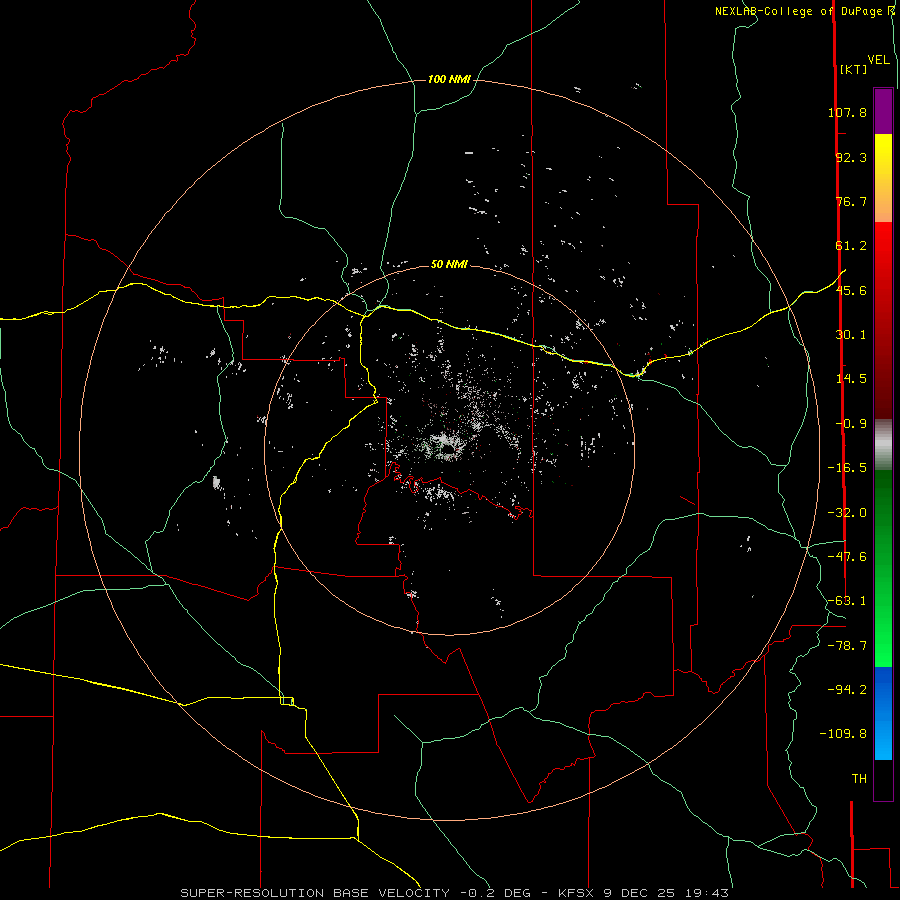
Task: Click the [KT] units label
Action: 853,69
